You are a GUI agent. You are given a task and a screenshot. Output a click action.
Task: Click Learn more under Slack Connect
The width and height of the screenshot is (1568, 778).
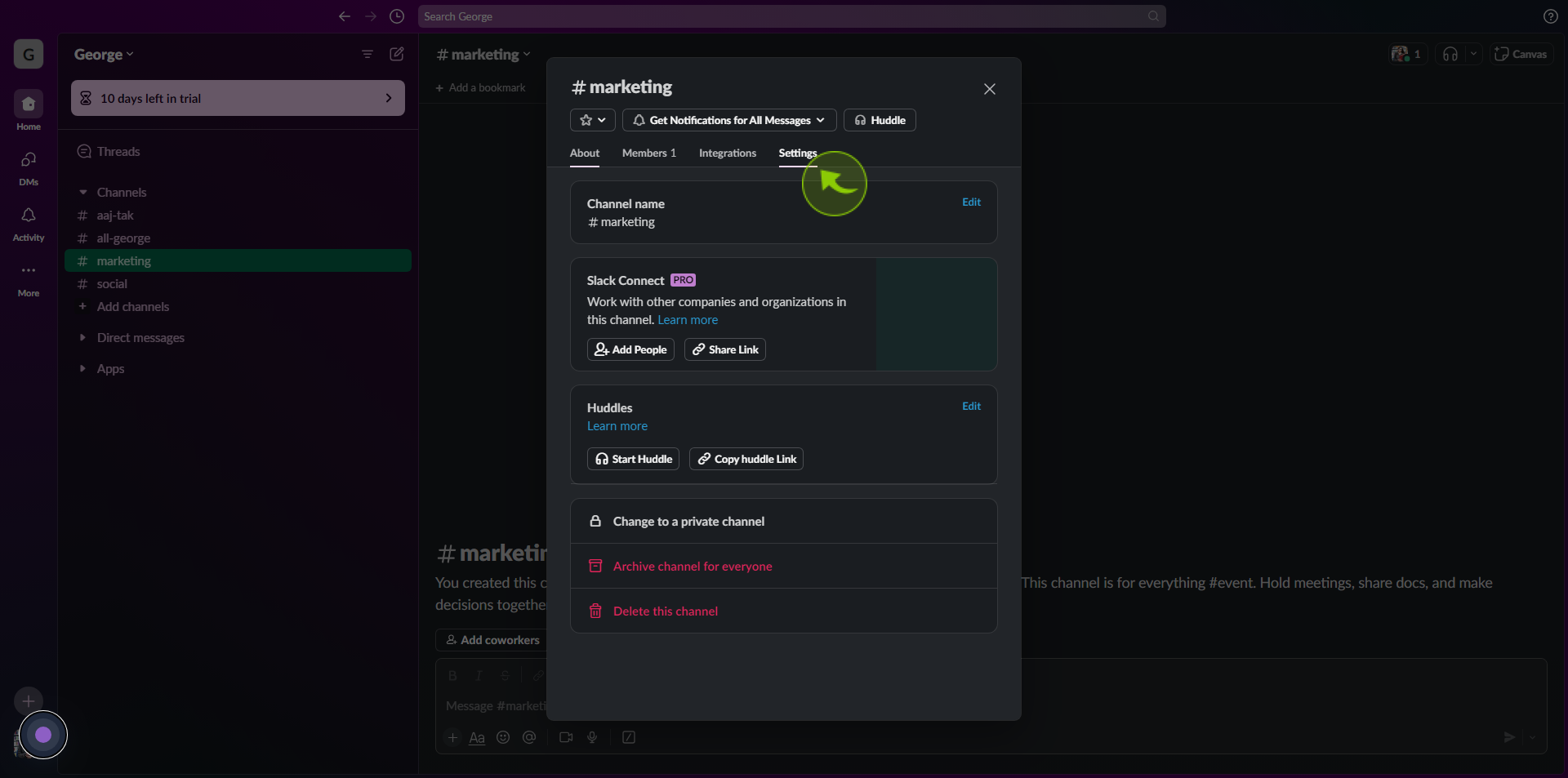click(688, 320)
